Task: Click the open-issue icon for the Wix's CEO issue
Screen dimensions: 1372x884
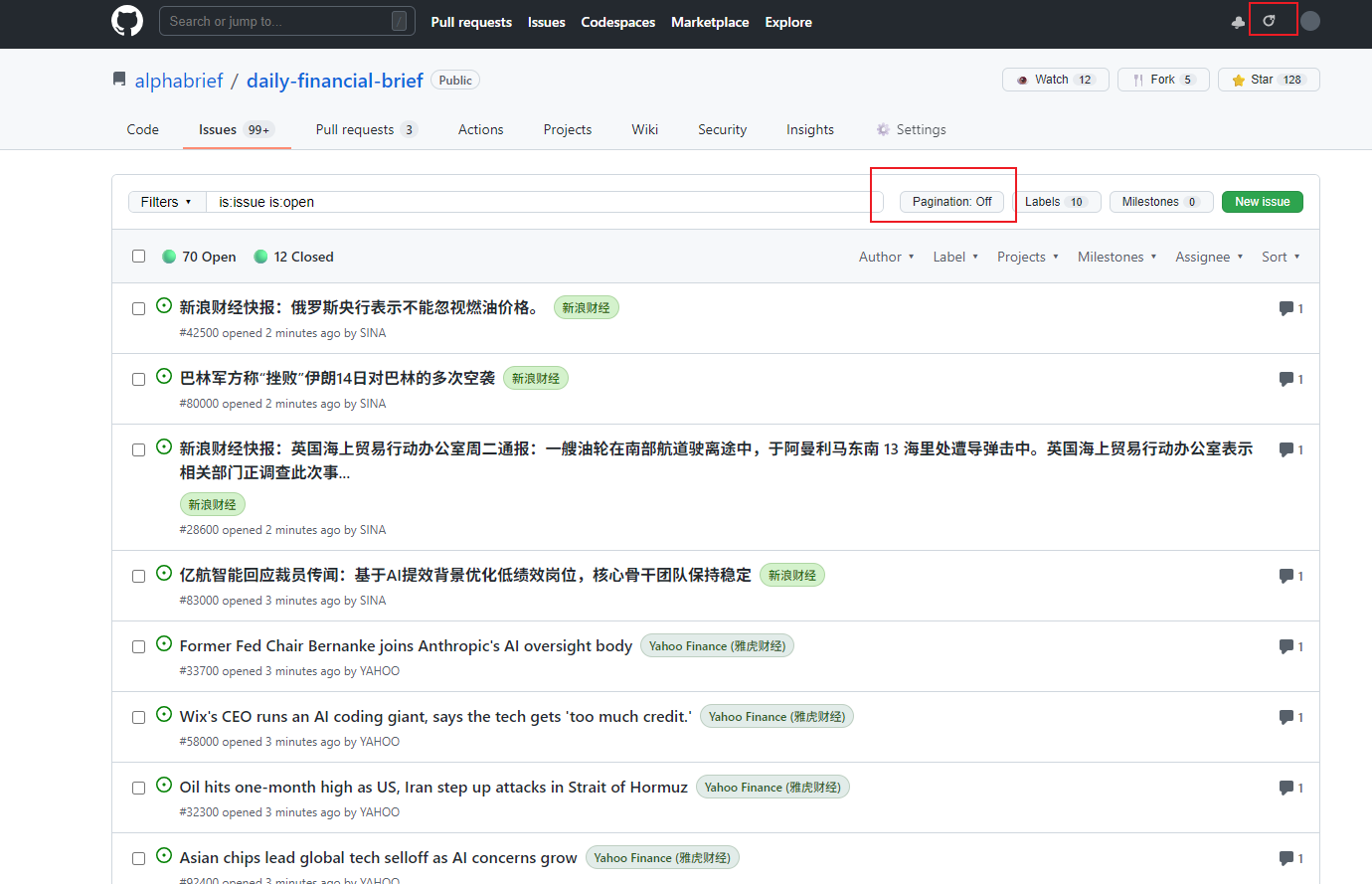Action: (164, 715)
